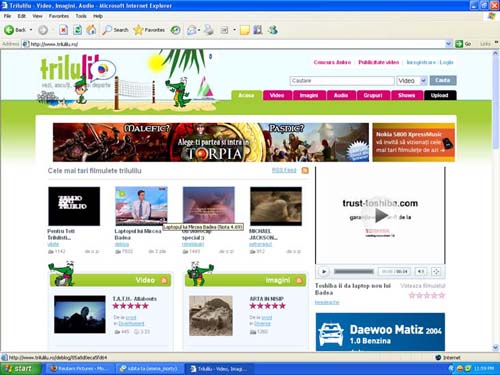Open the IE Search toolbar button
This screenshot has width=500, height=375.
pos(115,30)
